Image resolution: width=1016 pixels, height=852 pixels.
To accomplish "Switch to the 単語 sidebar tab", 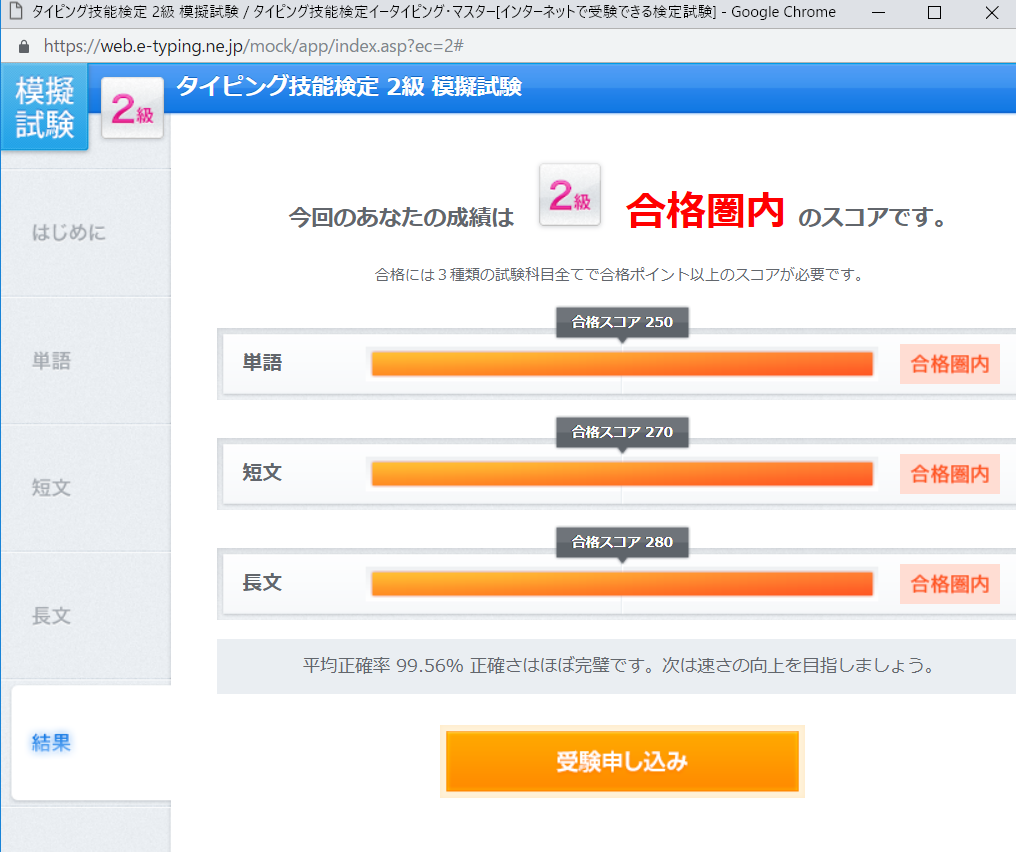I will click(52, 361).
